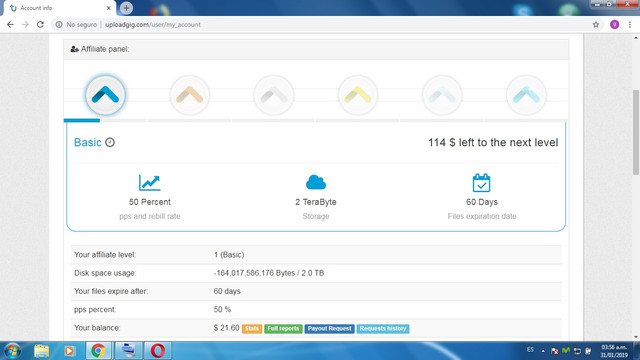The width and height of the screenshot is (640, 360).
Task: Click the 'pps and rebill rate' caption
Action: point(149,216)
